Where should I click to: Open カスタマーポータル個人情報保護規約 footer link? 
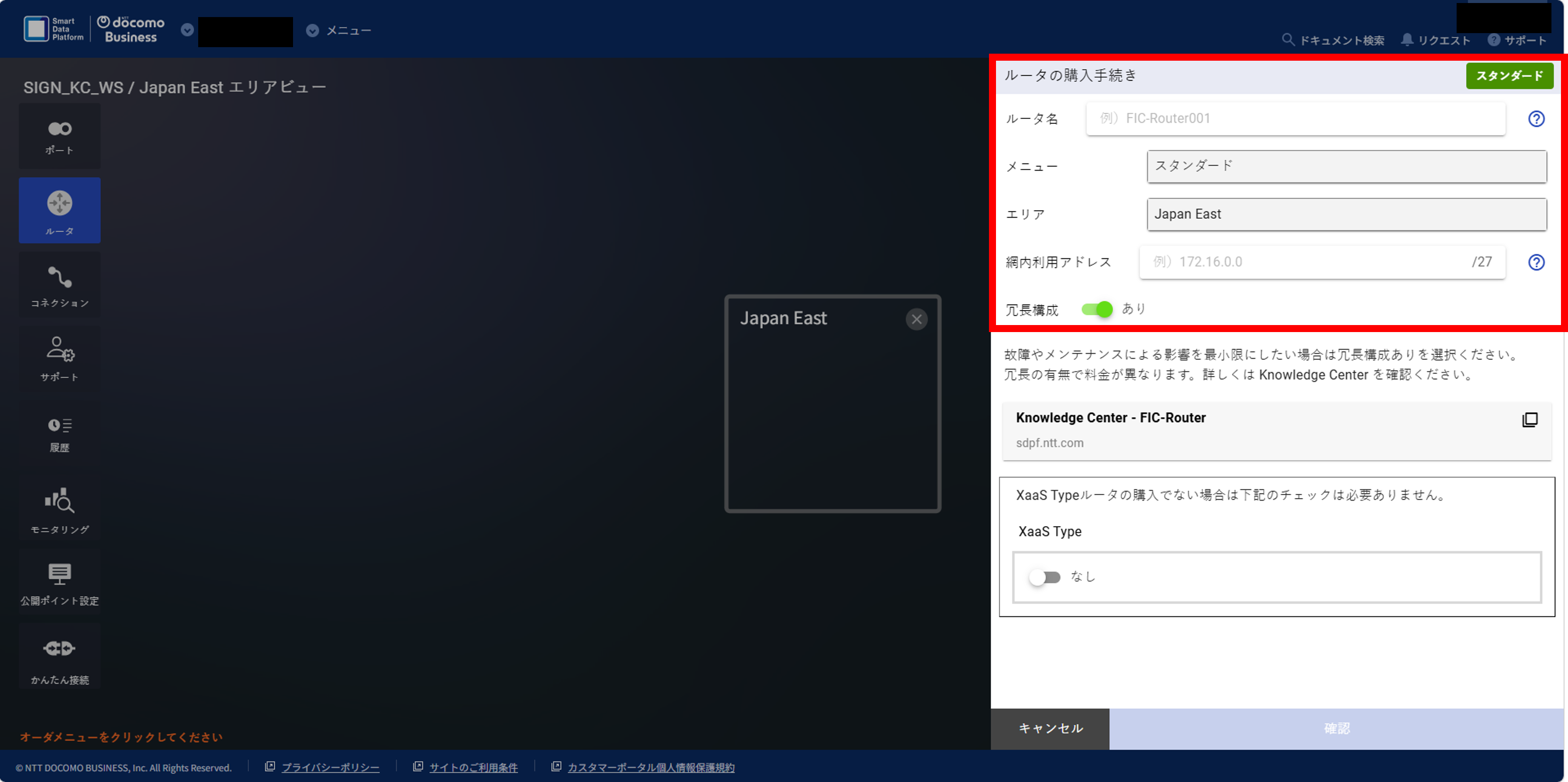click(651, 767)
